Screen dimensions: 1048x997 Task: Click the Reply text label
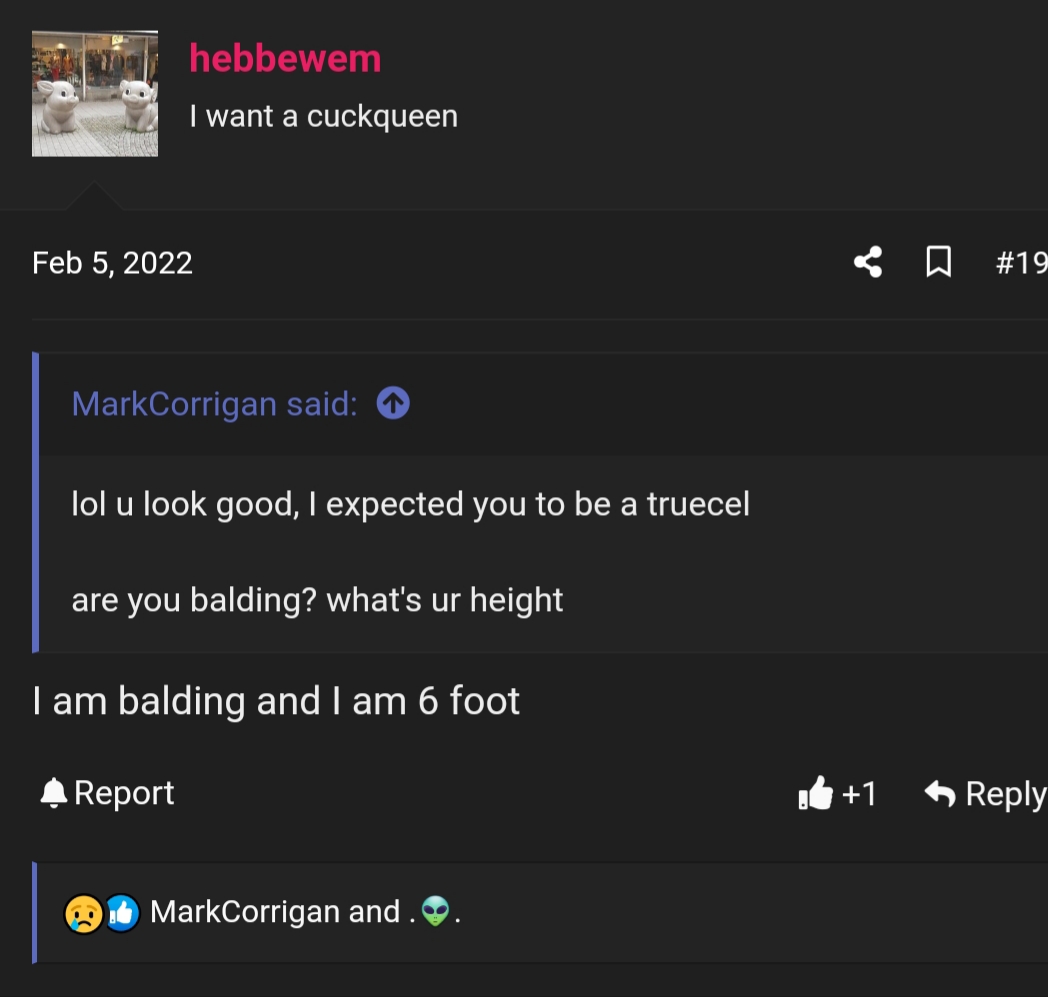pyautogui.click(x=1006, y=794)
